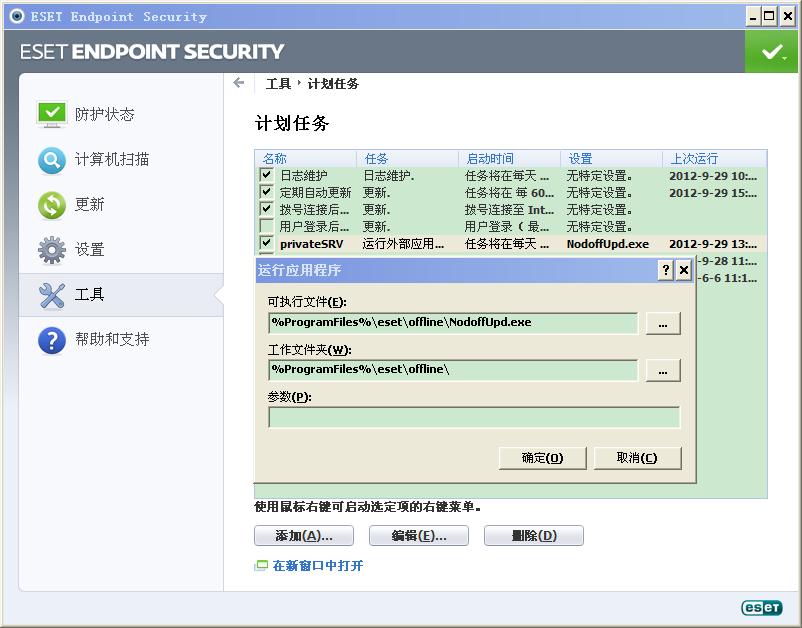
Task: Browse for the 工作文件夹 working folder
Action: coord(663,371)
